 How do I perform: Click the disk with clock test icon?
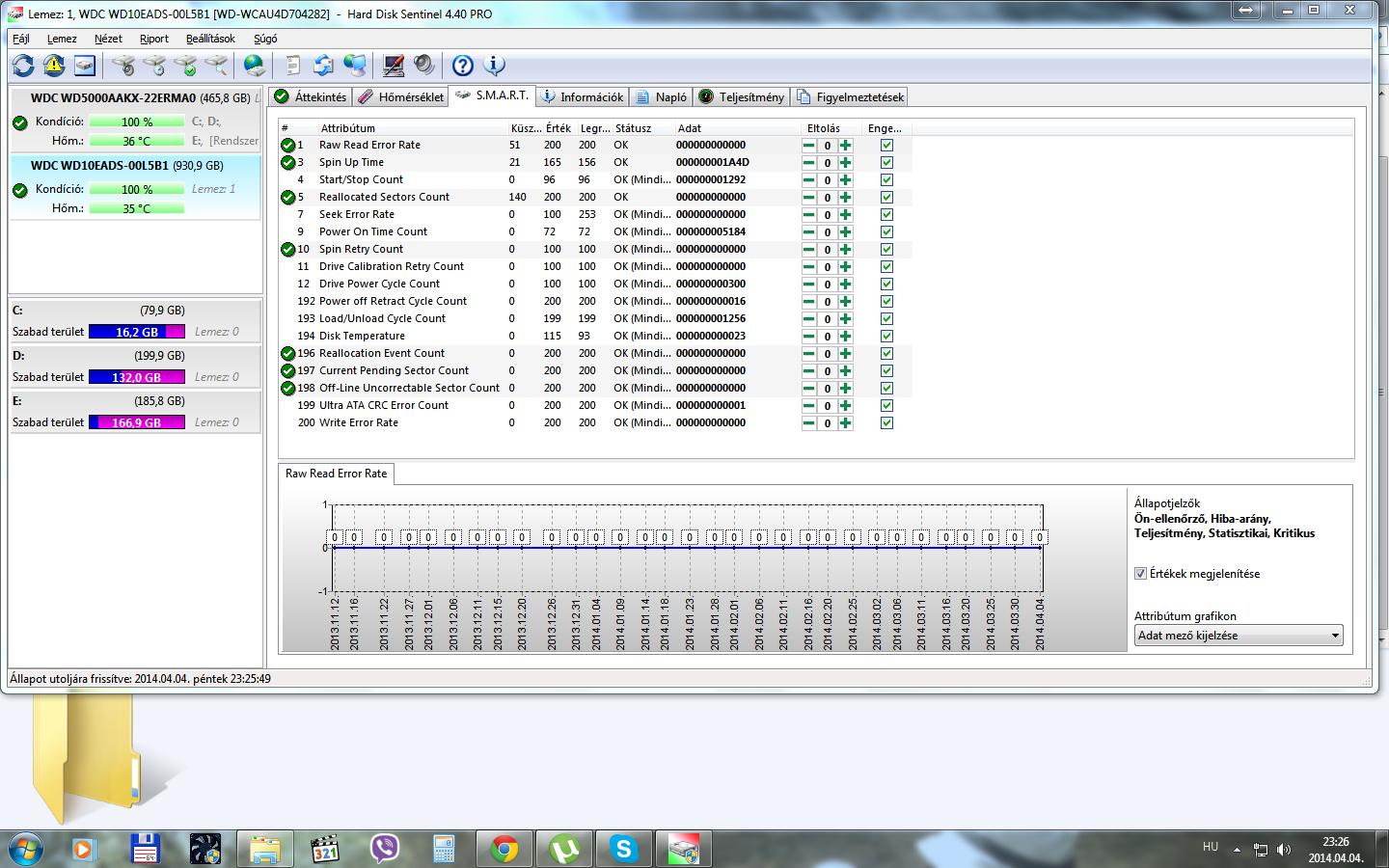point(153,66)
